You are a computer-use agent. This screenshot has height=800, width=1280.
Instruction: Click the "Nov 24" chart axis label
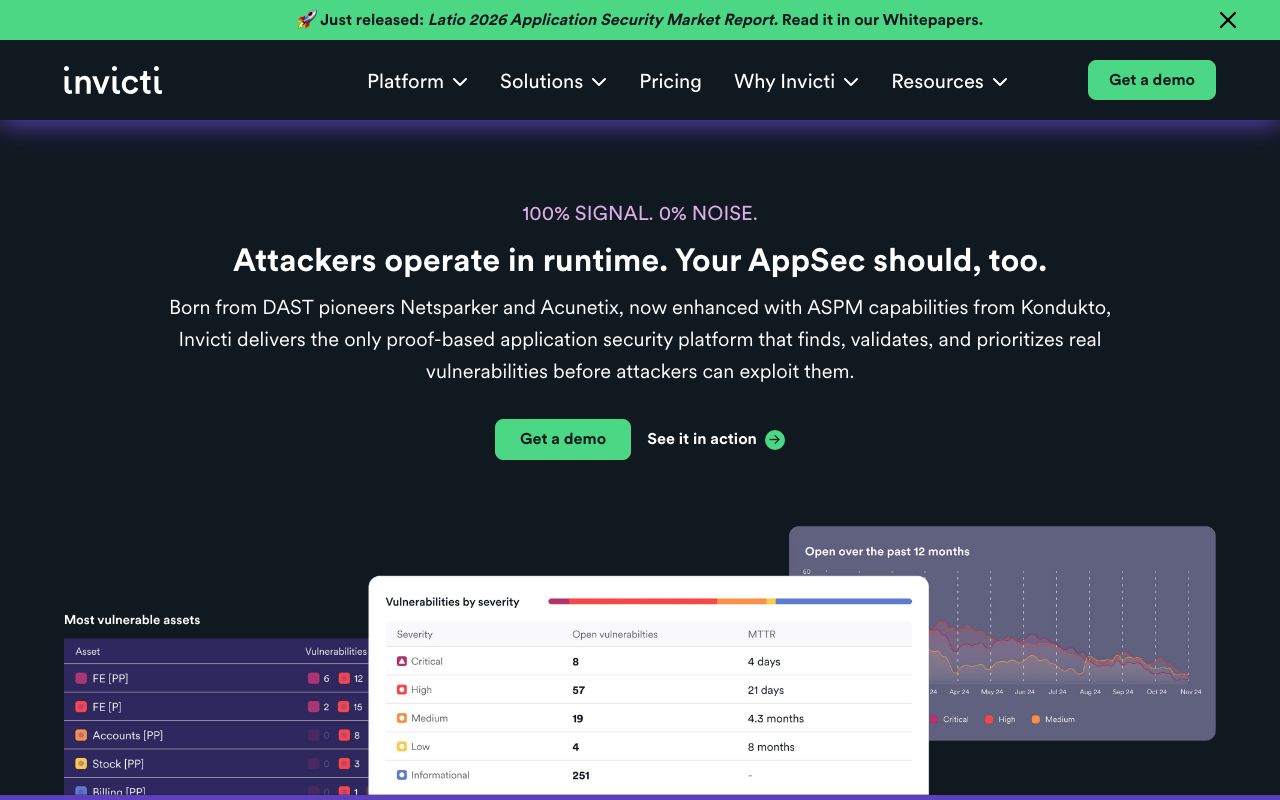point(1190,692)
